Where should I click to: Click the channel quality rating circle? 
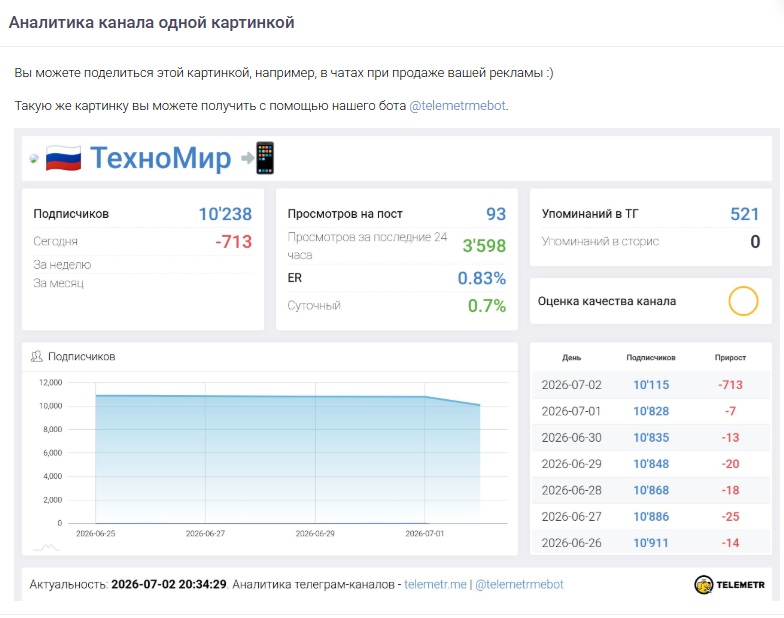[x=743, y=301]
